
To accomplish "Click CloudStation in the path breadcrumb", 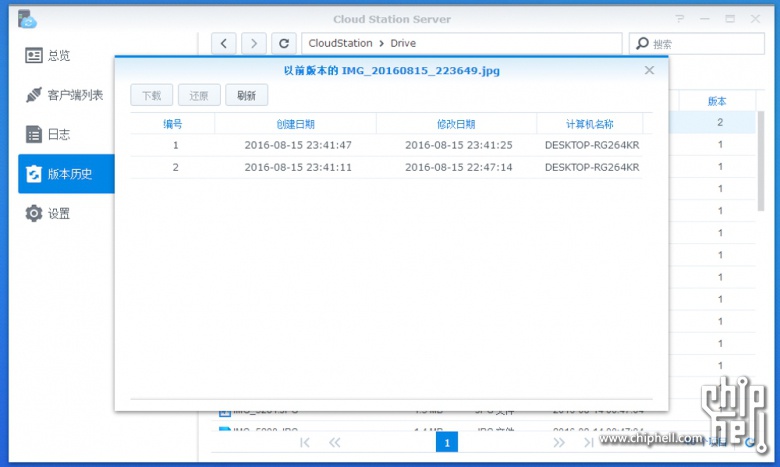I will click(x=340, y=43).
